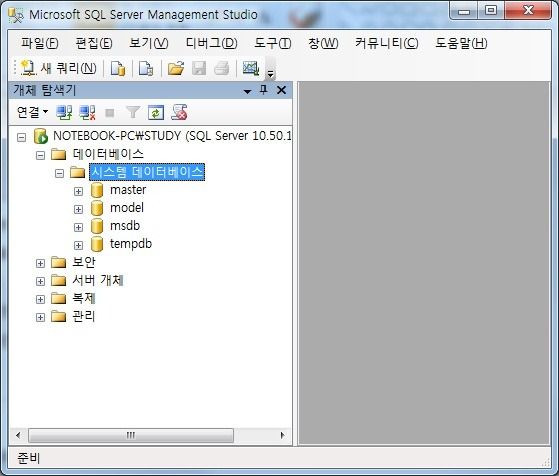Screen dimensions: 559x476
Task: Click the scroll left arrow in Object Explorer
Action: click(x=18, y=435)
